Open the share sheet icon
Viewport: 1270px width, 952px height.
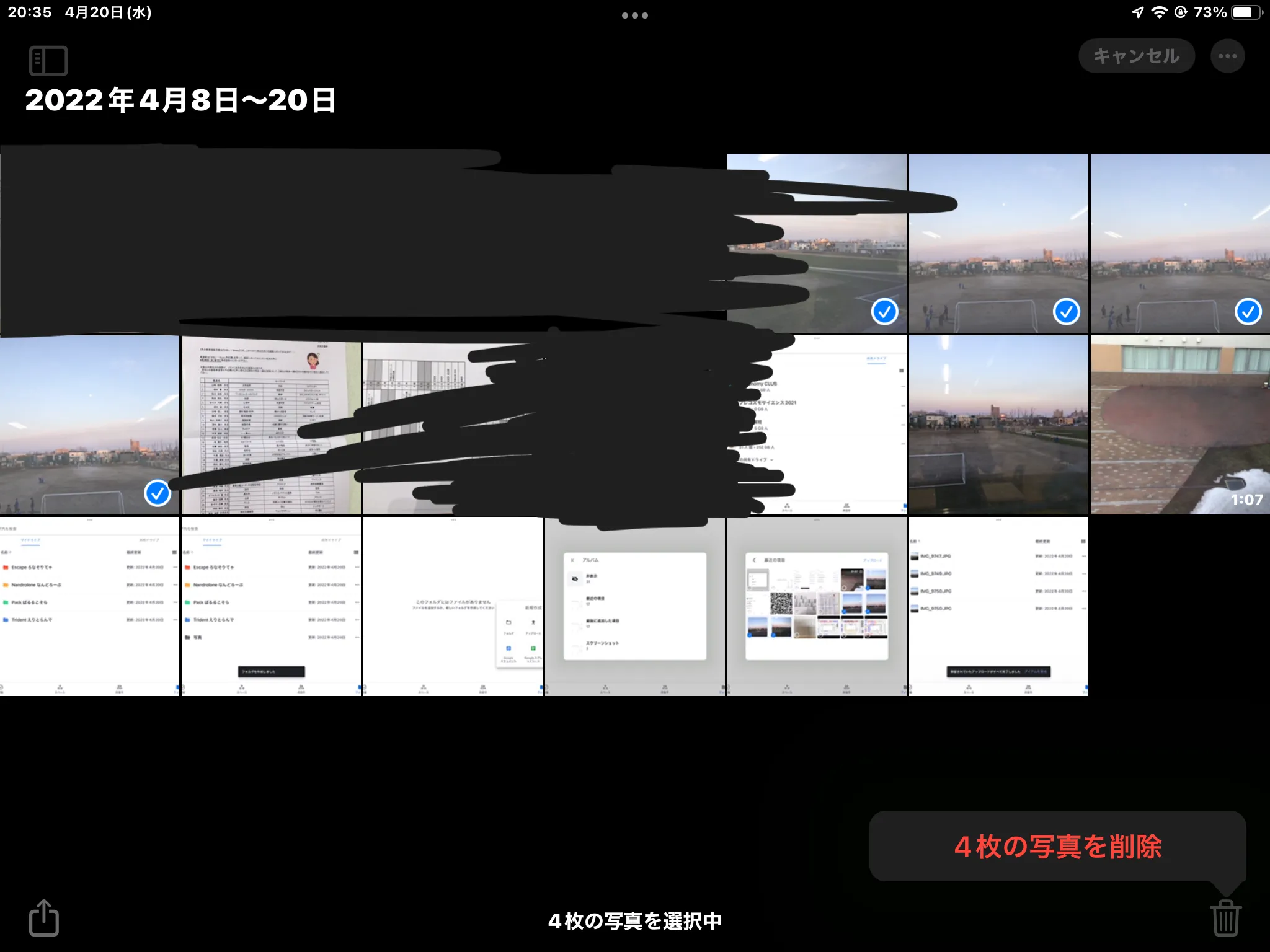pos(44,918)
